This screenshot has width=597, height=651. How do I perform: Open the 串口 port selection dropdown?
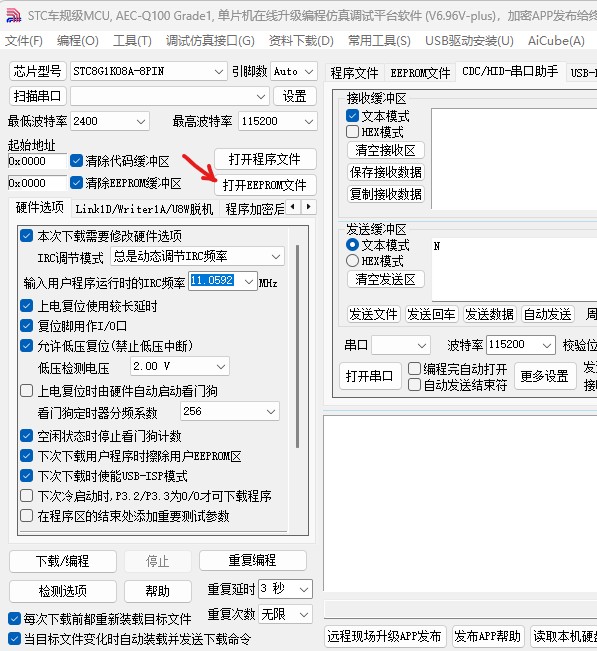[x=422, y=345]
